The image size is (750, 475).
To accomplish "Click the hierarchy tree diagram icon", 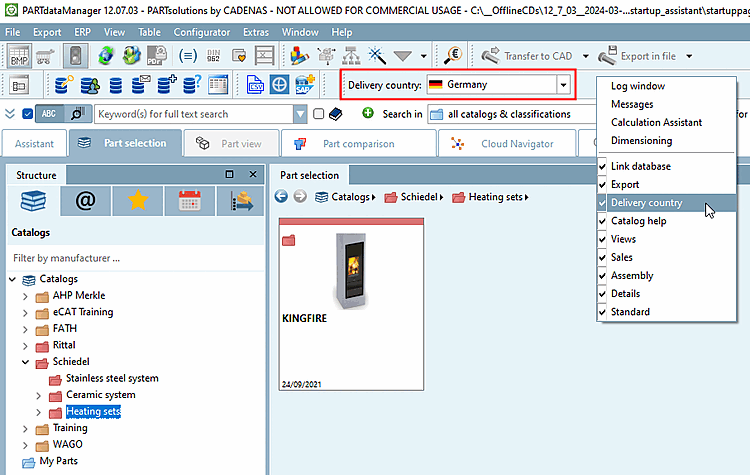I will (351, 56).
